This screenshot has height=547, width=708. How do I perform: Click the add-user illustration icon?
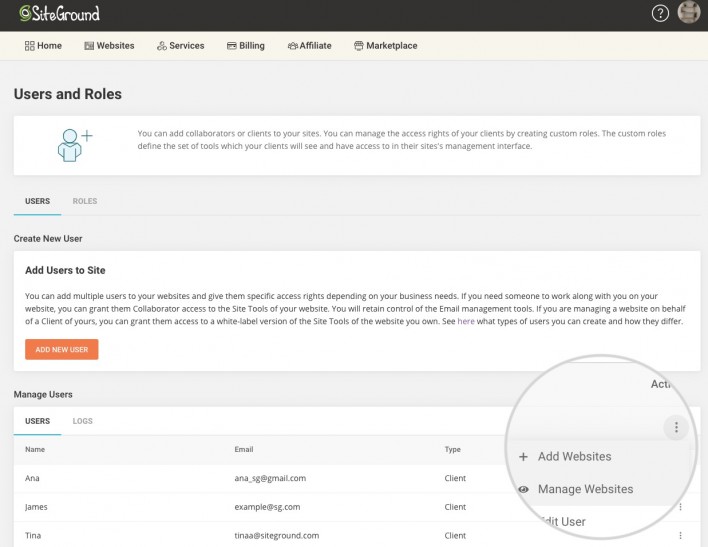[75, 145]
